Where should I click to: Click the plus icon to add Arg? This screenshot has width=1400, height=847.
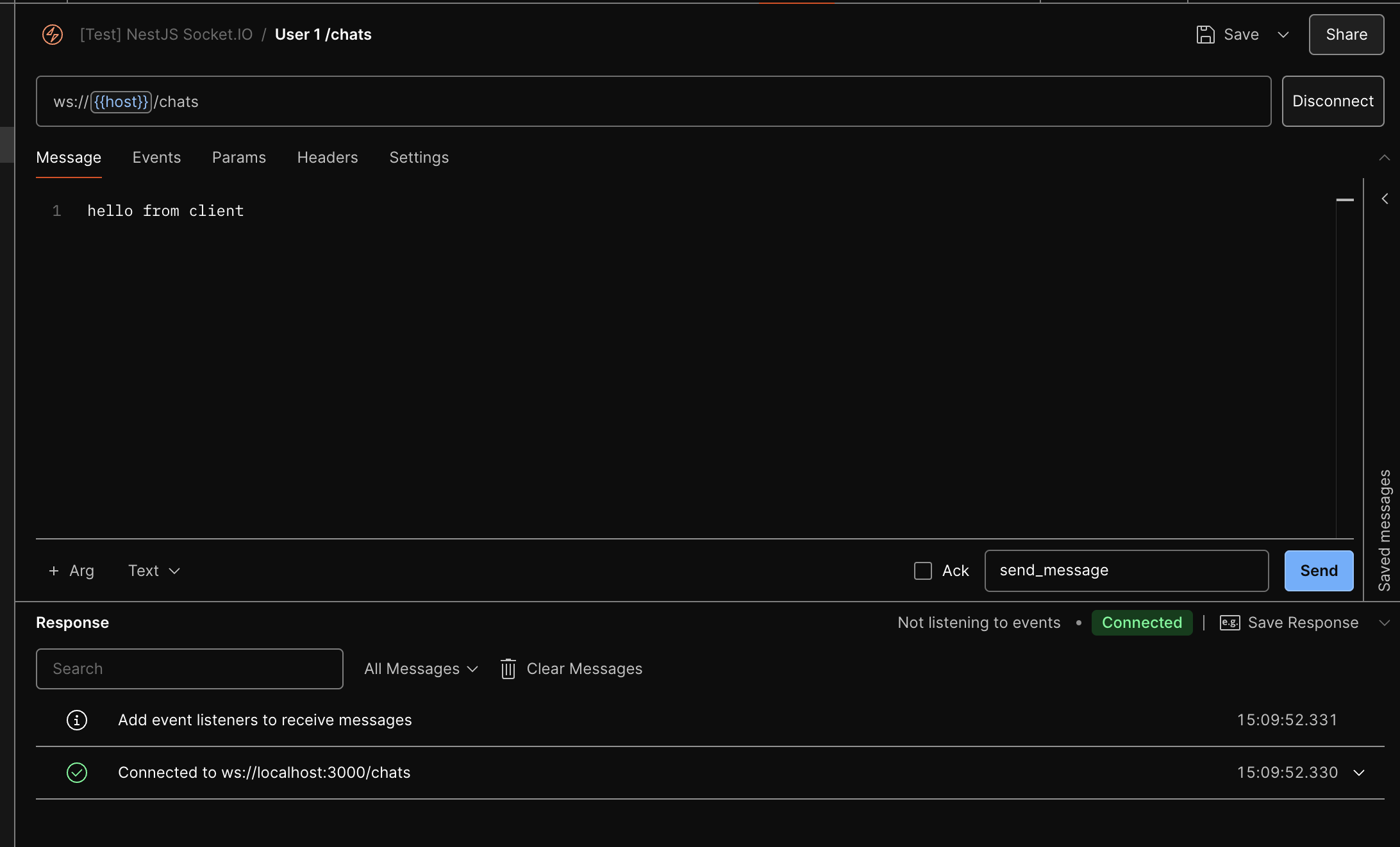click(x=54, y=571)
